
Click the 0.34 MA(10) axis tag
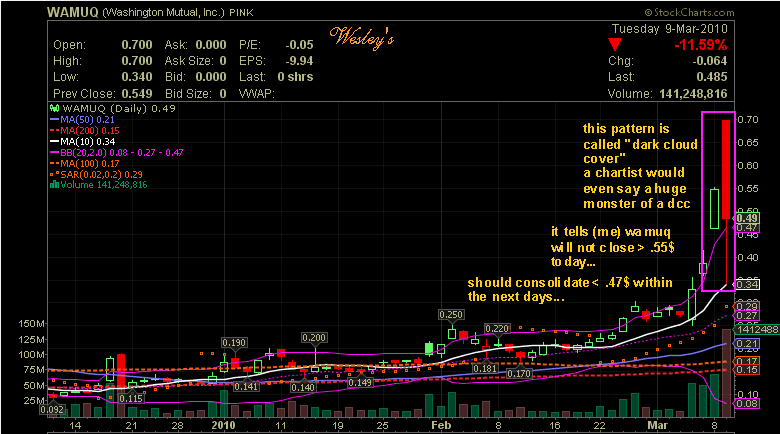click(747, 284)
